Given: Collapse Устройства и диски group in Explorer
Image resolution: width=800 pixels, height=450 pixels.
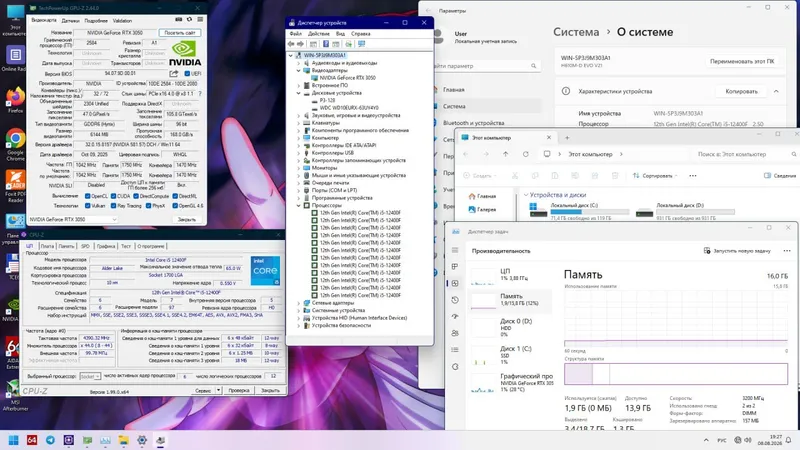Looking at the screenshot, I should [526, 195].
